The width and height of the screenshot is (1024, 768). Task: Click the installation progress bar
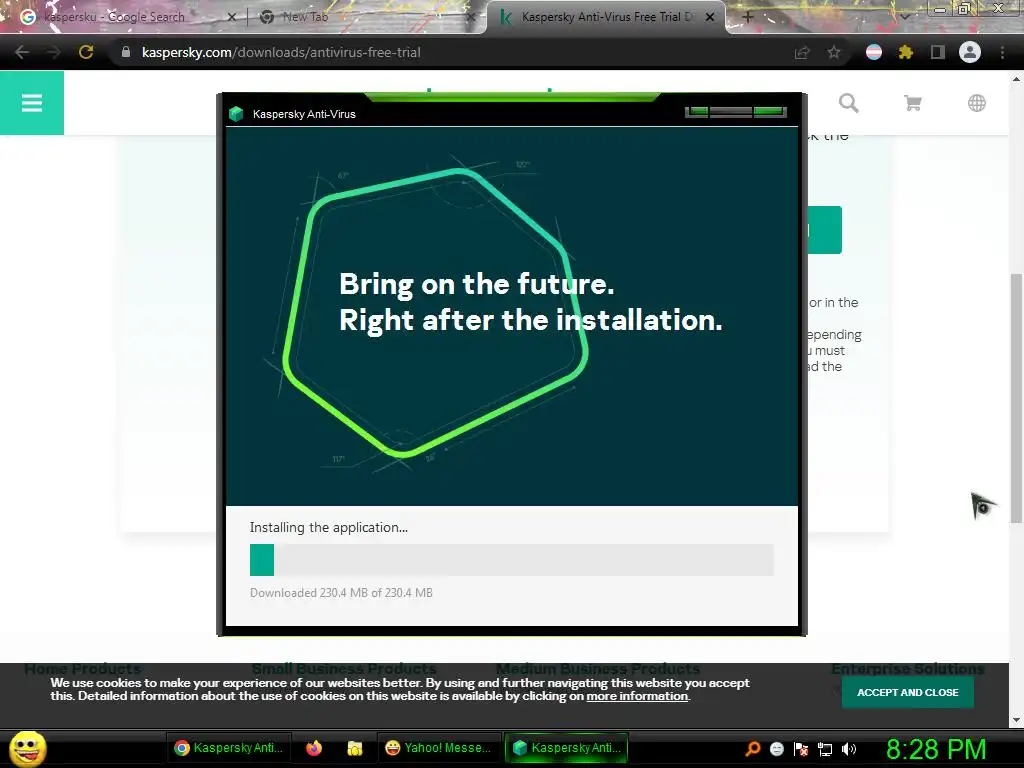click(511, 560)
